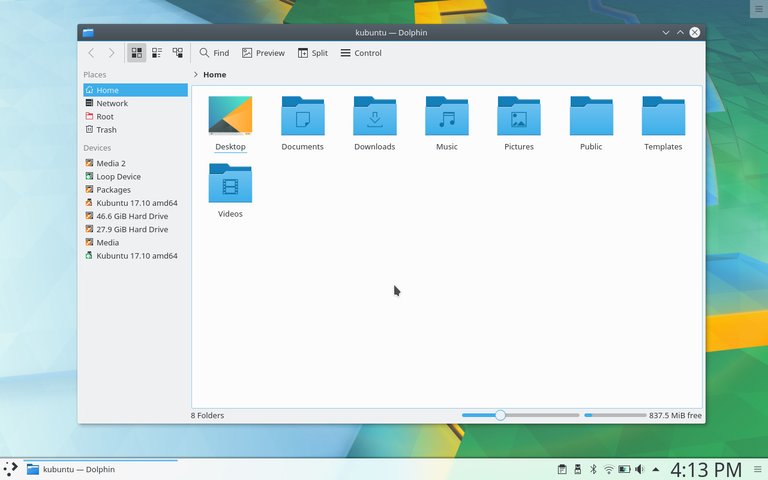The width and height of the screenshot is (768, 480).
Task: Go back using the left arrow
Action: click(91, 53)
